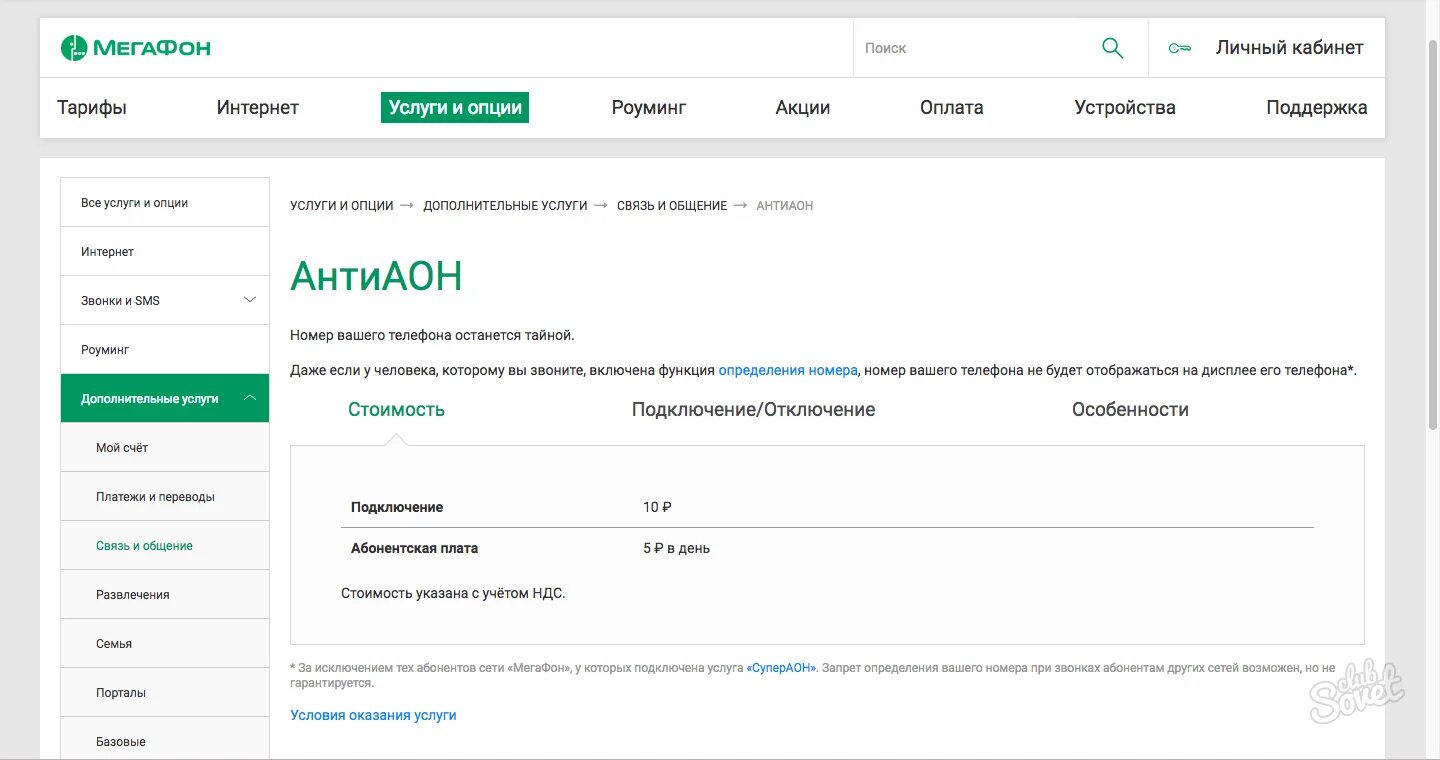This screenshot has width=1440, height=760.
Task: Open the «СуперАОН» link
Action: 781,667
